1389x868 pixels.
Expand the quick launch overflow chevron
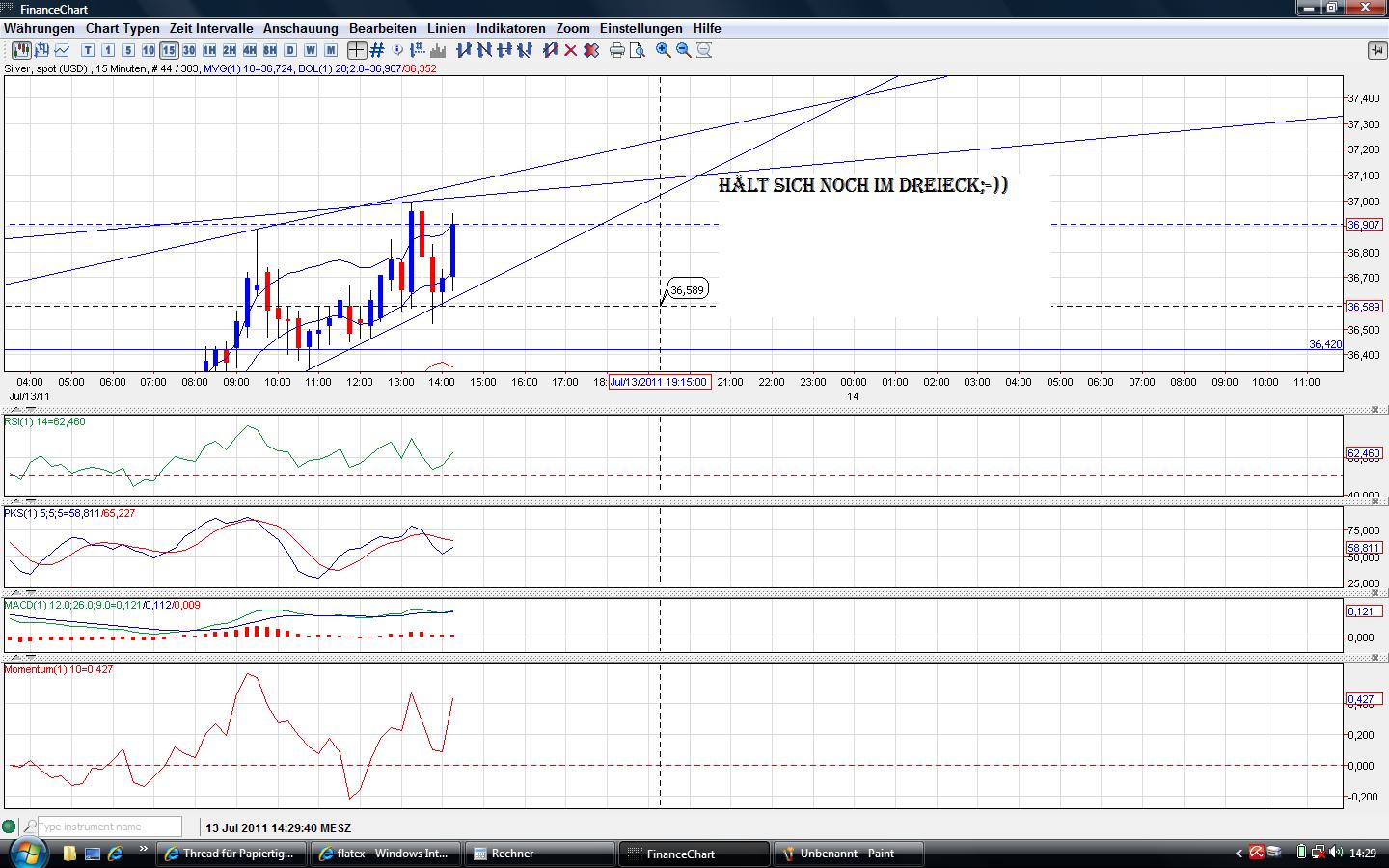coord(145,850)
